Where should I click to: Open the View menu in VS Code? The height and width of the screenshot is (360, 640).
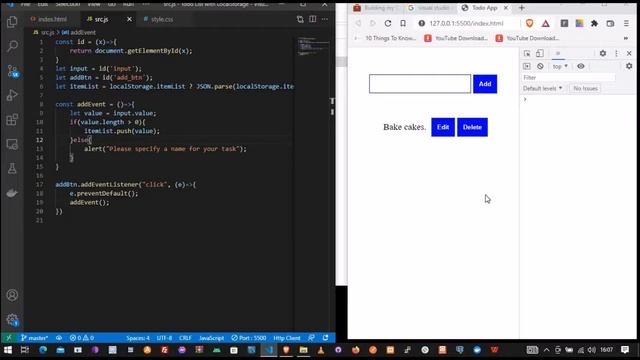94,4
